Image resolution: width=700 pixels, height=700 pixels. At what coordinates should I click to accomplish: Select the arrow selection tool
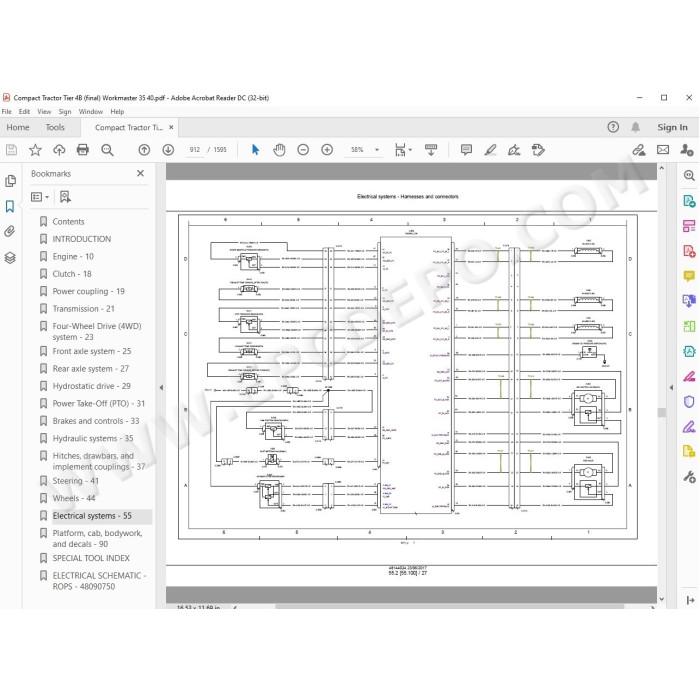click(x=255, y=150)
